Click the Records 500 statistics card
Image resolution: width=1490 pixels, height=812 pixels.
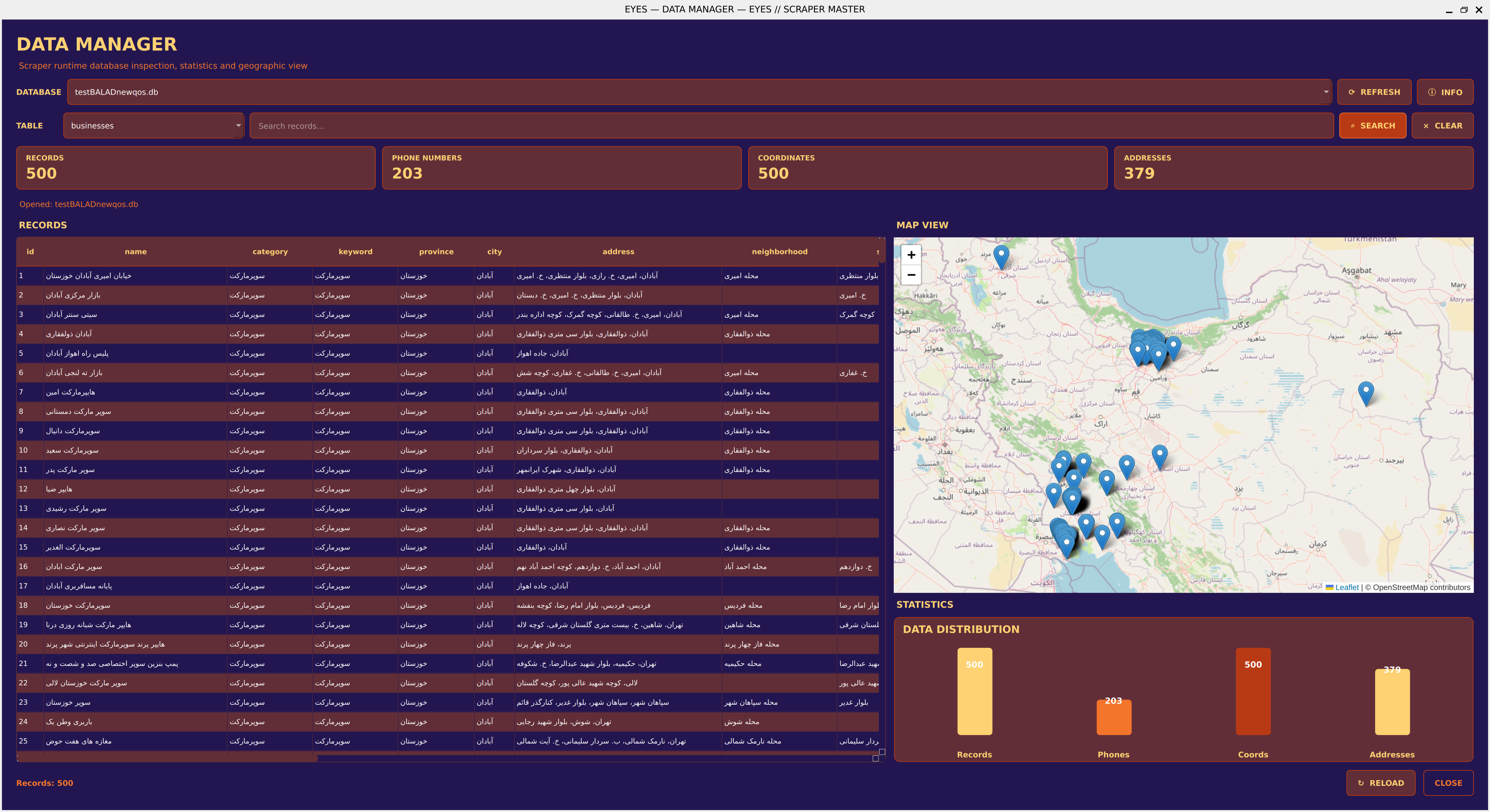point(196,168)
